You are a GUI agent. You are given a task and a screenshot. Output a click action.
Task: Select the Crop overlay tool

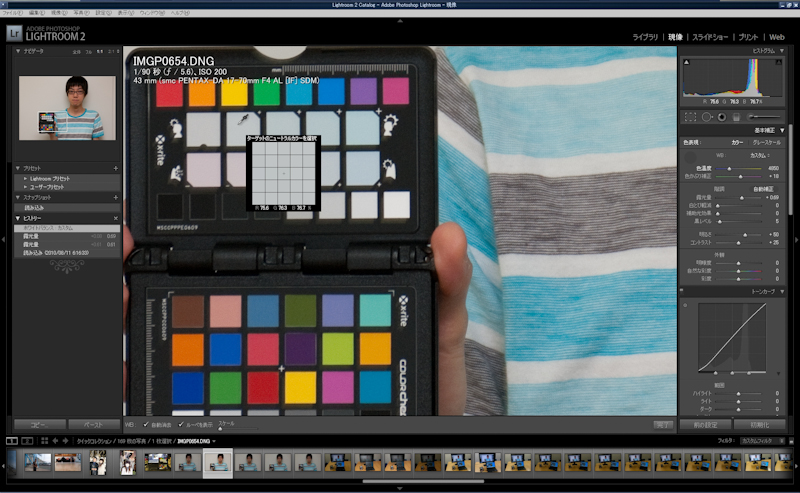[x=690, y=117]
